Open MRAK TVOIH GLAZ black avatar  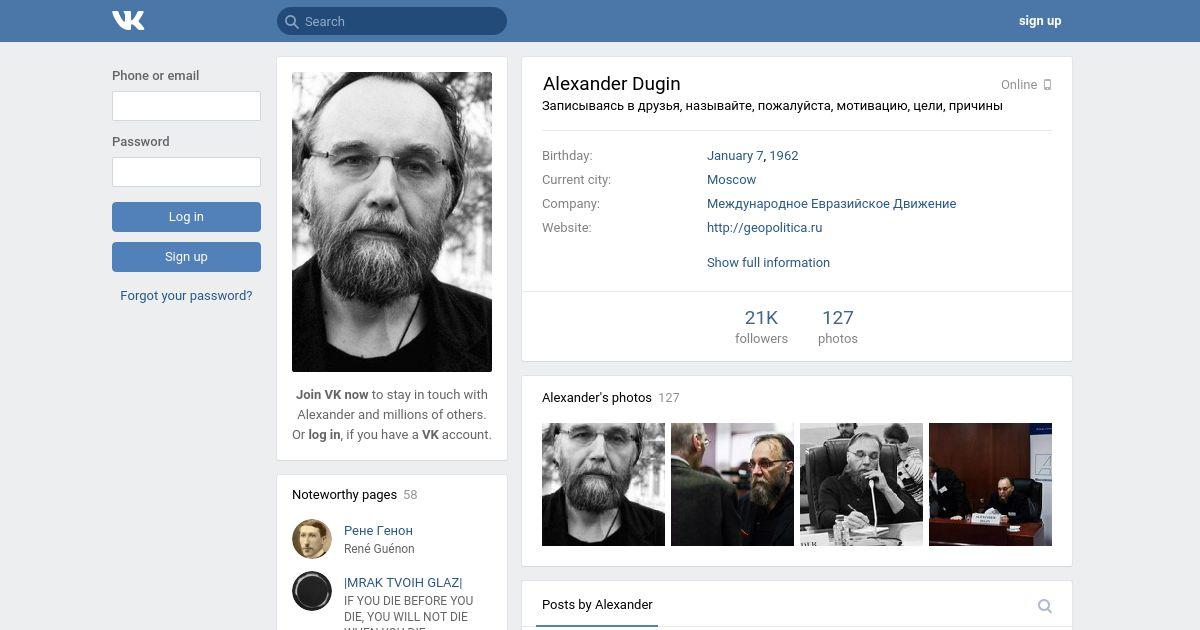pos(312,591)
